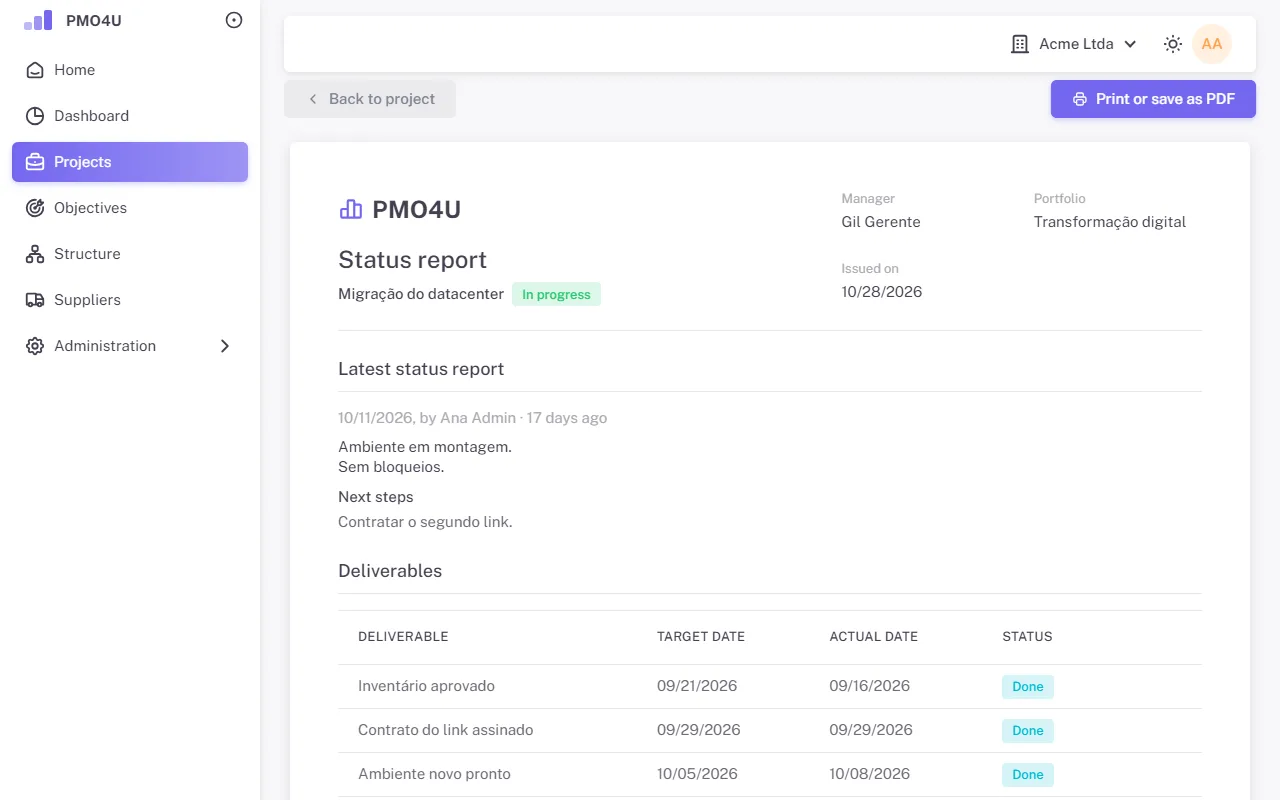The image size is (1280, 800).
Task: Click the Projects briefcase icon
Action: click(35, 162)
